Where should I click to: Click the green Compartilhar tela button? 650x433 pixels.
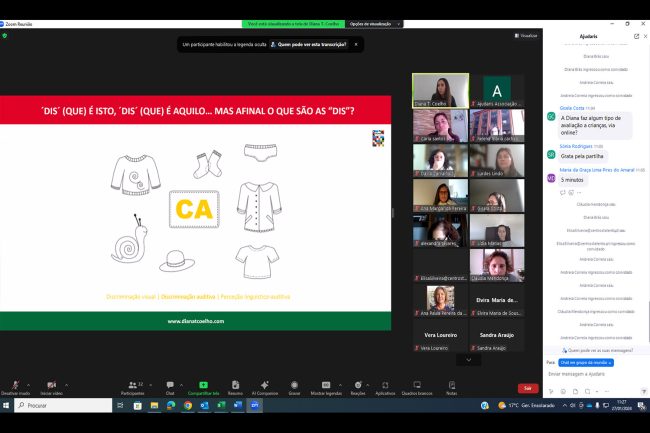pos(203,385)
